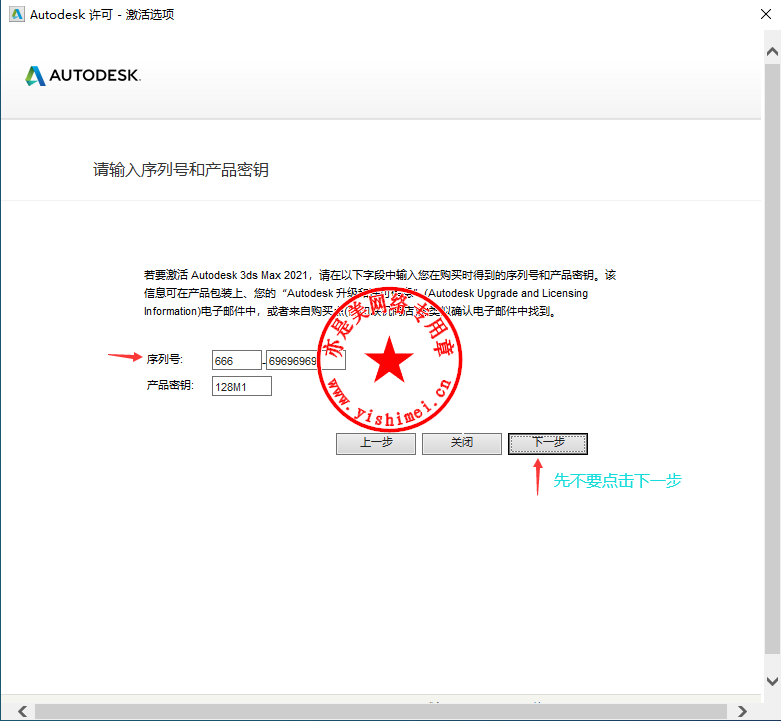Click vertical scrollbar up arrow

click(772, 52)
